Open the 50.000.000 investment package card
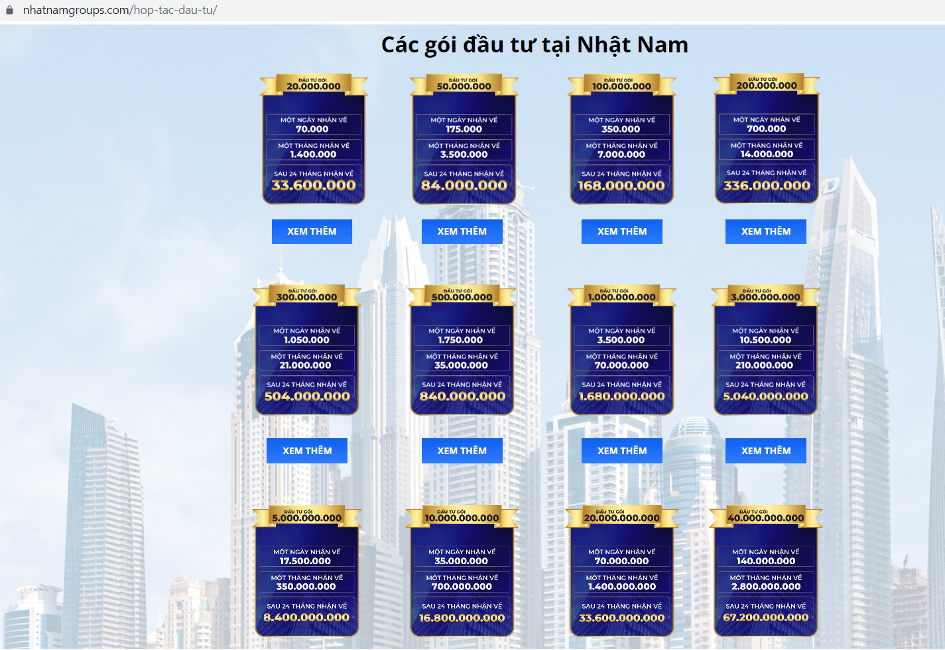 pos(464,139)
